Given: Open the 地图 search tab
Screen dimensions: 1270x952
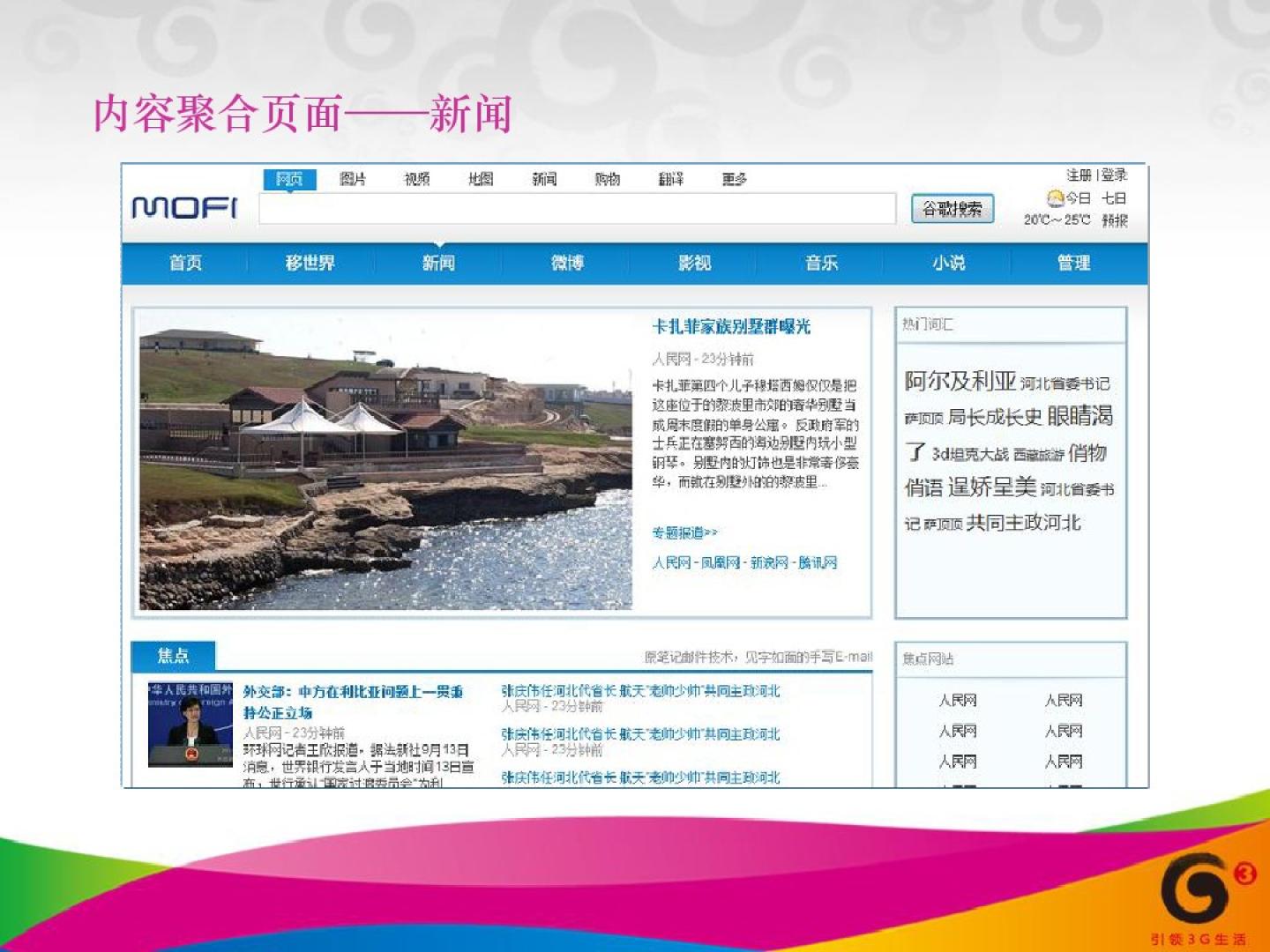Looking at the screenshot, I should [x=481, y=179].
